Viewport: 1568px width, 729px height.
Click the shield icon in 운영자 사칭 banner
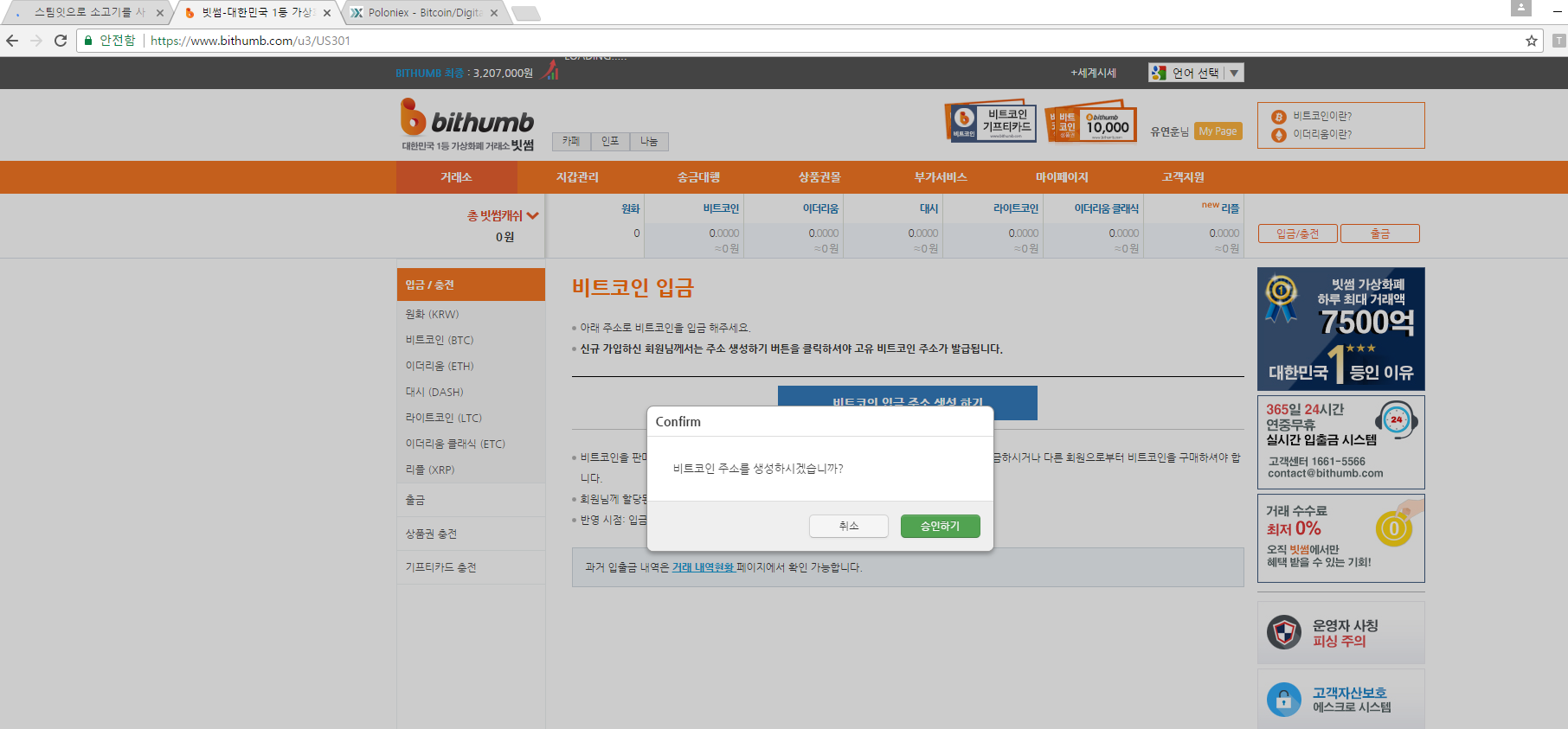[x=1284, y=632]
